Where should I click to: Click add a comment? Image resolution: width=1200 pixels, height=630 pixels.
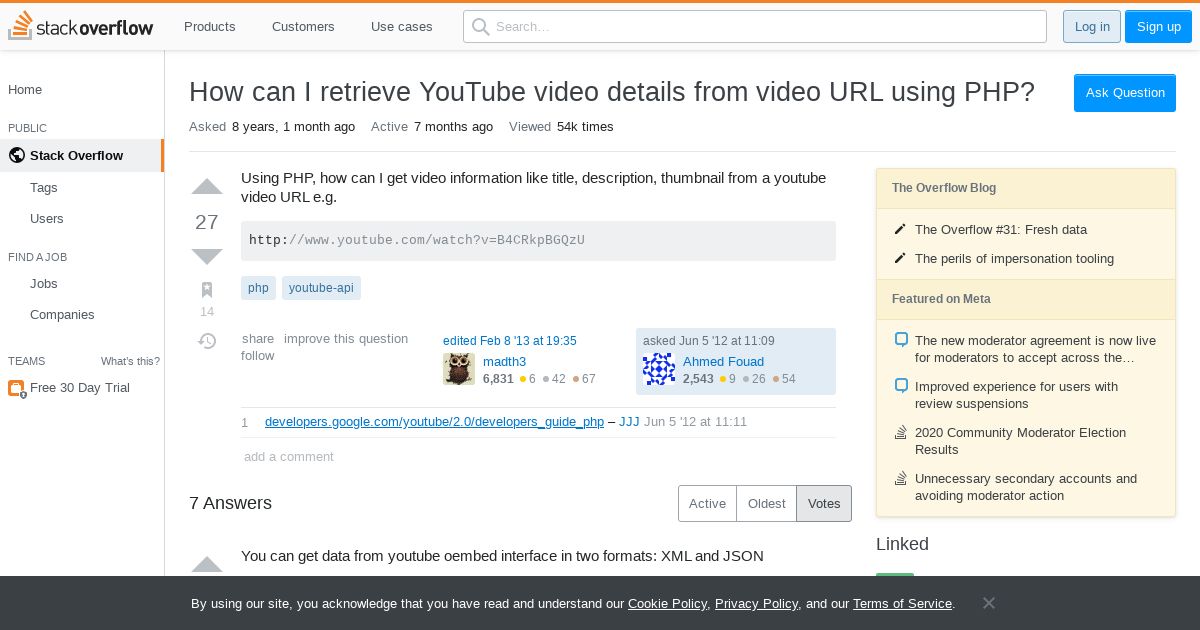pyautogui.click(x=289, y=457)
